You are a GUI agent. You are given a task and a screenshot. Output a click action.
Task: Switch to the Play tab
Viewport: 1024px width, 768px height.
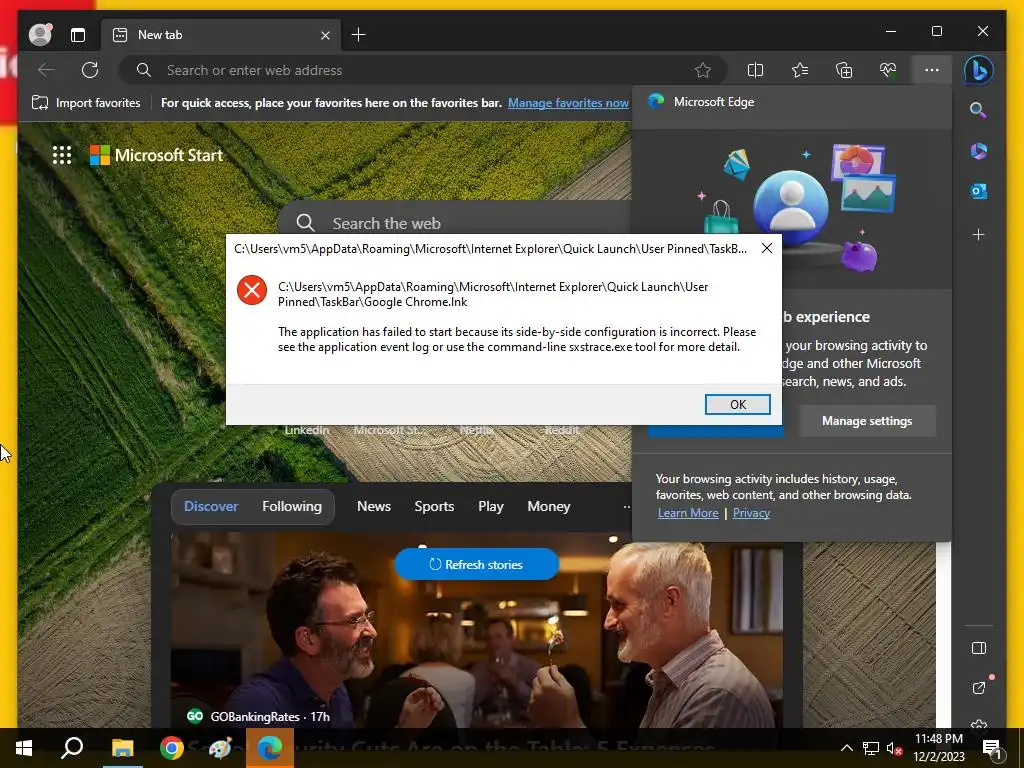coord(490,506)
